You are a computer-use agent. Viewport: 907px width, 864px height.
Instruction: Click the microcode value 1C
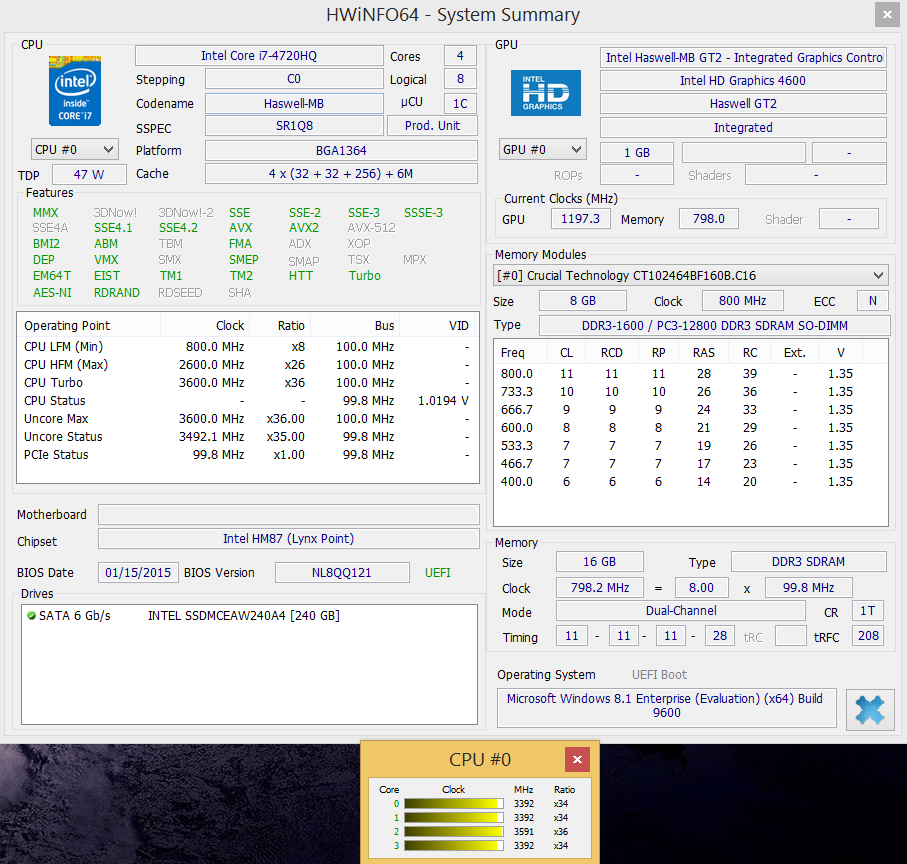(460, 104)
